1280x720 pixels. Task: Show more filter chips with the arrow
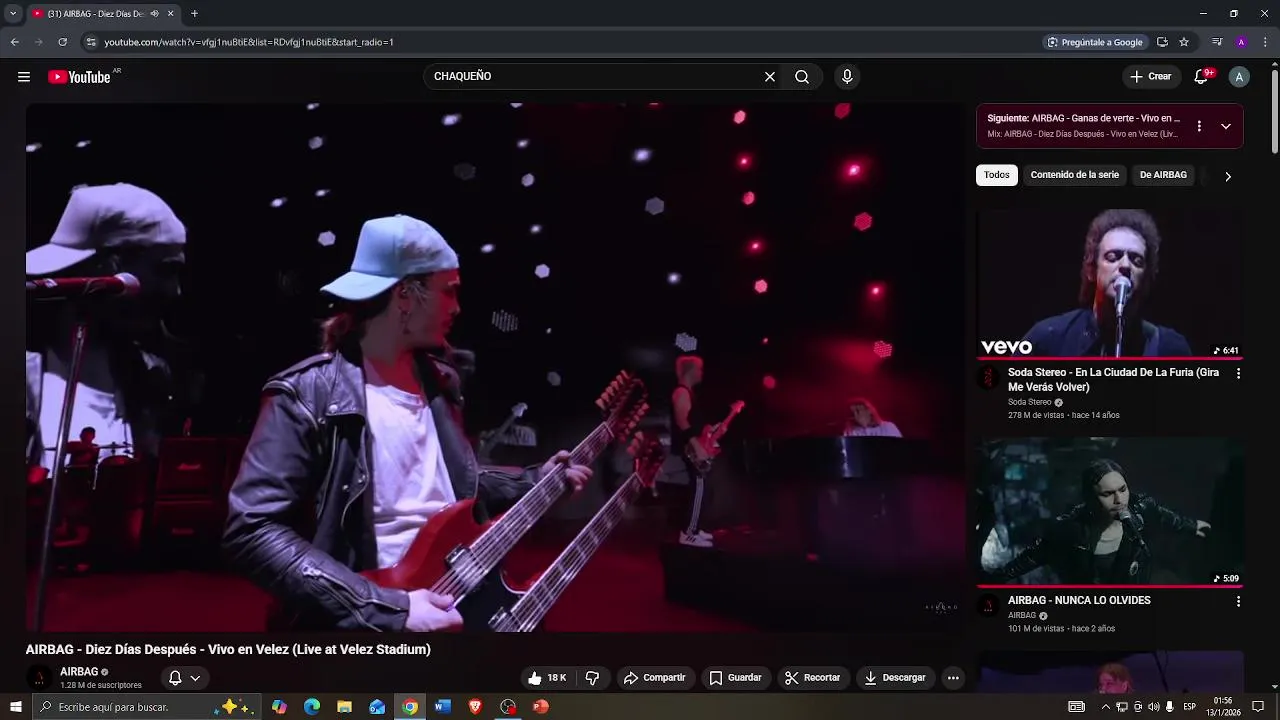1228,176
